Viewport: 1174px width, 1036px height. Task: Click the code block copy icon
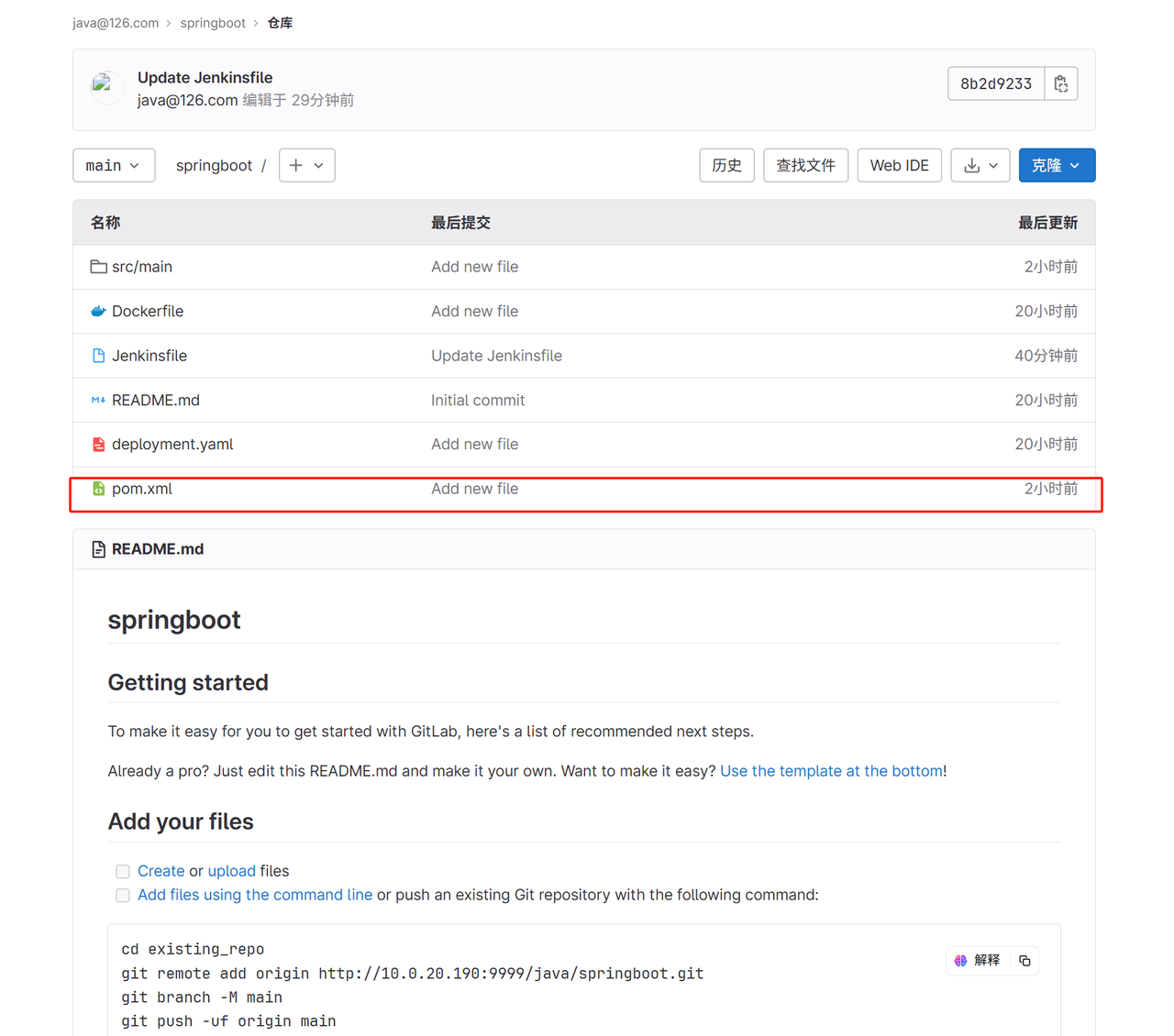1024,961
